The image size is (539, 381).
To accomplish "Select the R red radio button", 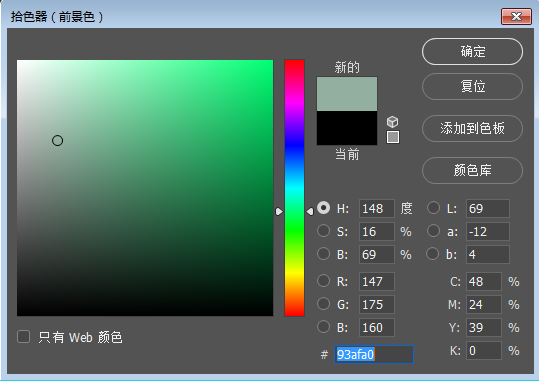I will 323,281.
